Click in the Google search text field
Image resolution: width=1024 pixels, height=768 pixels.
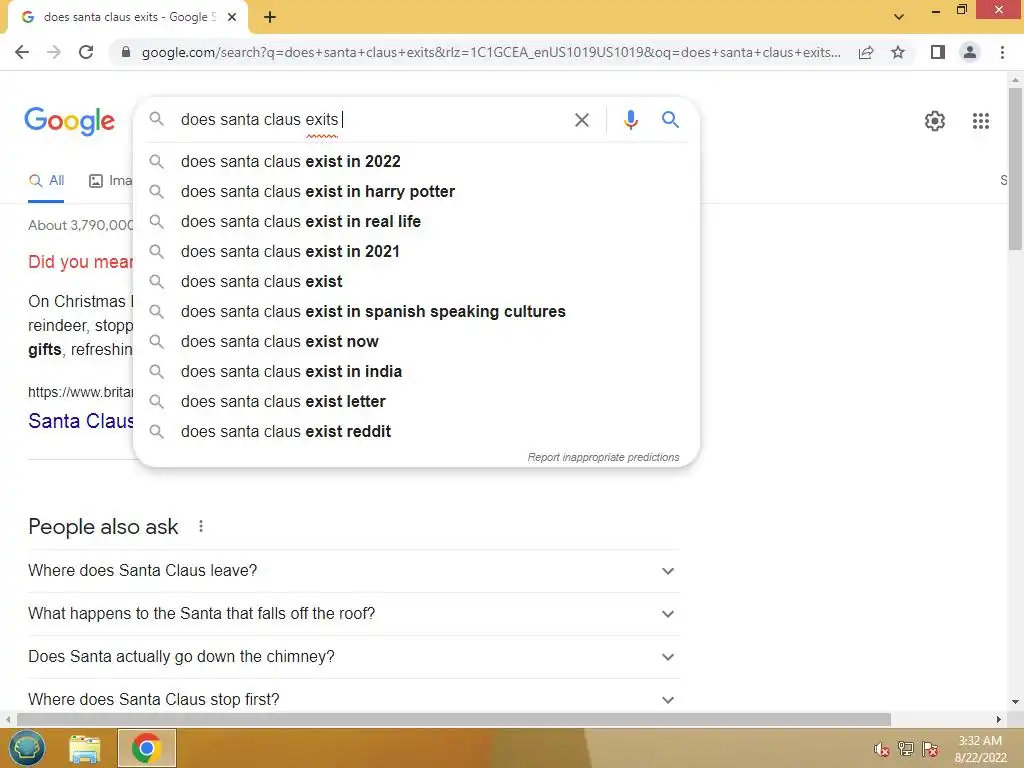tap(372, 120)
